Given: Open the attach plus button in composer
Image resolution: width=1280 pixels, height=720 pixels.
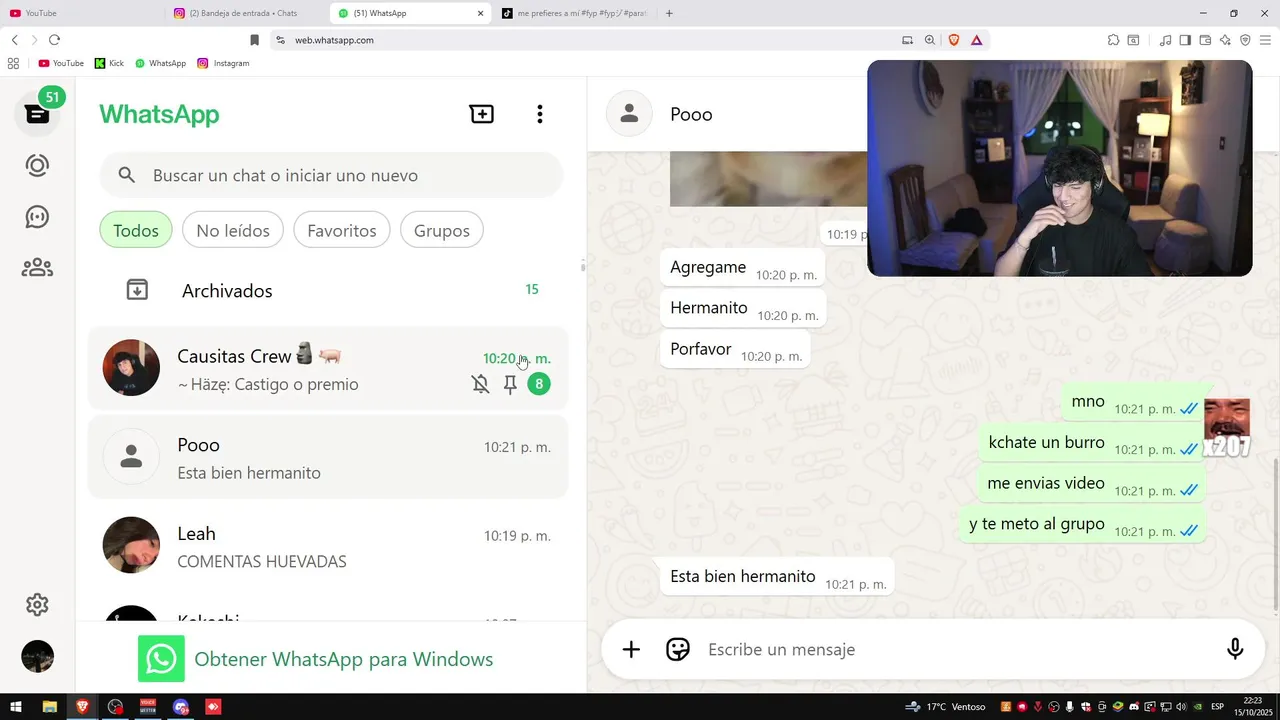Looking at the screenshot, I should [631, 650].
